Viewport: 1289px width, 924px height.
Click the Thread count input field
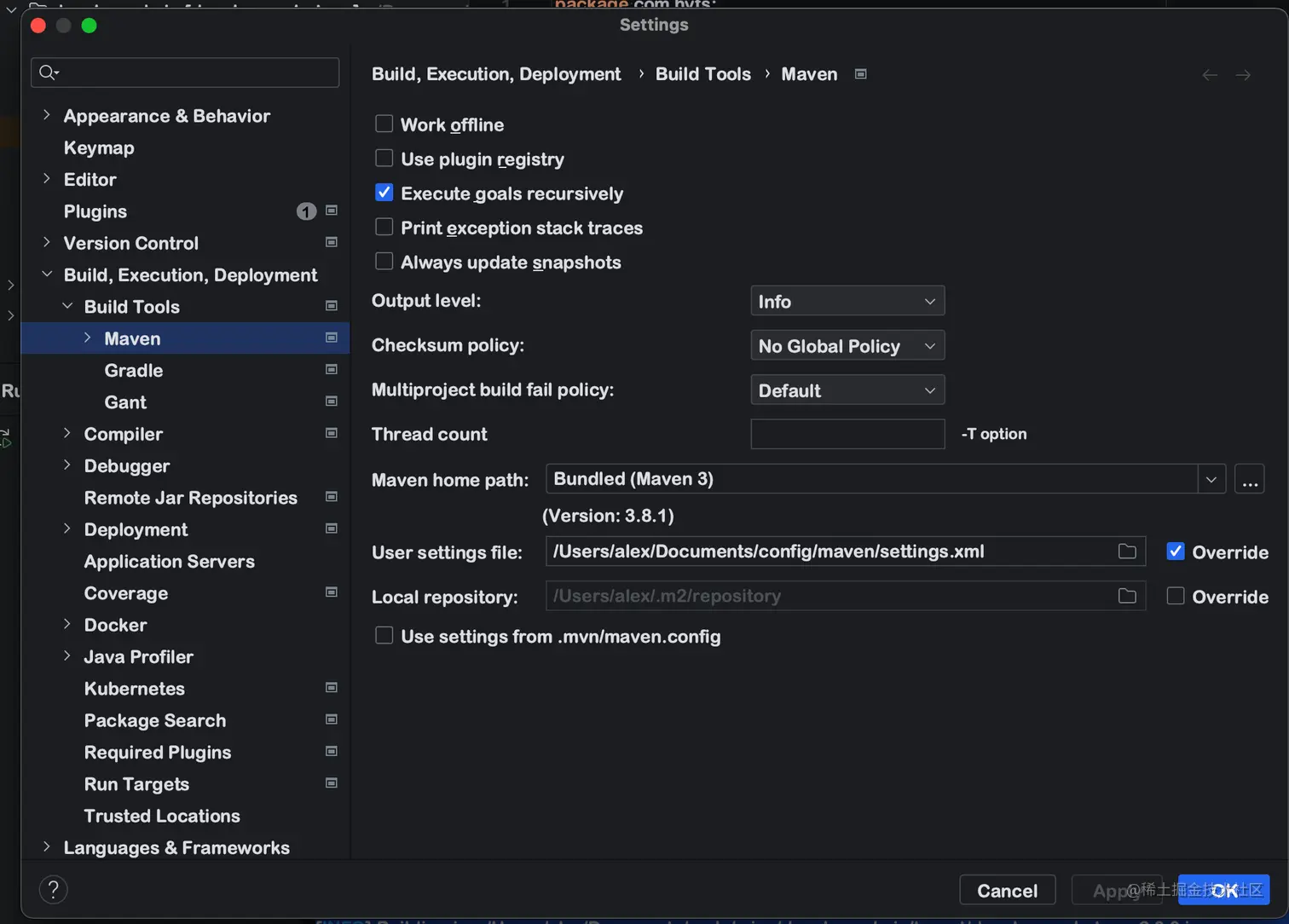[x=847, y=434]
